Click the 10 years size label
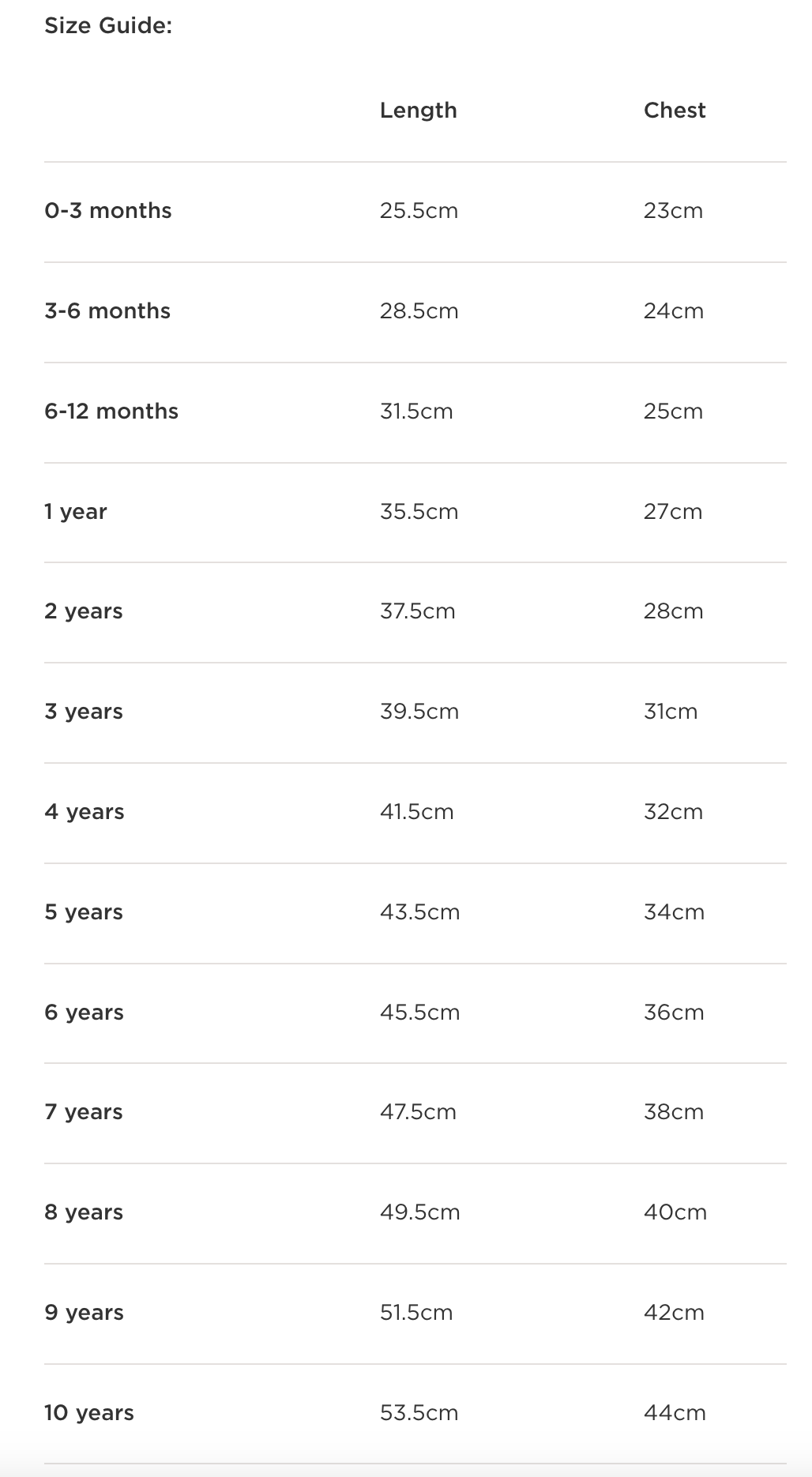 (89, 1413)
